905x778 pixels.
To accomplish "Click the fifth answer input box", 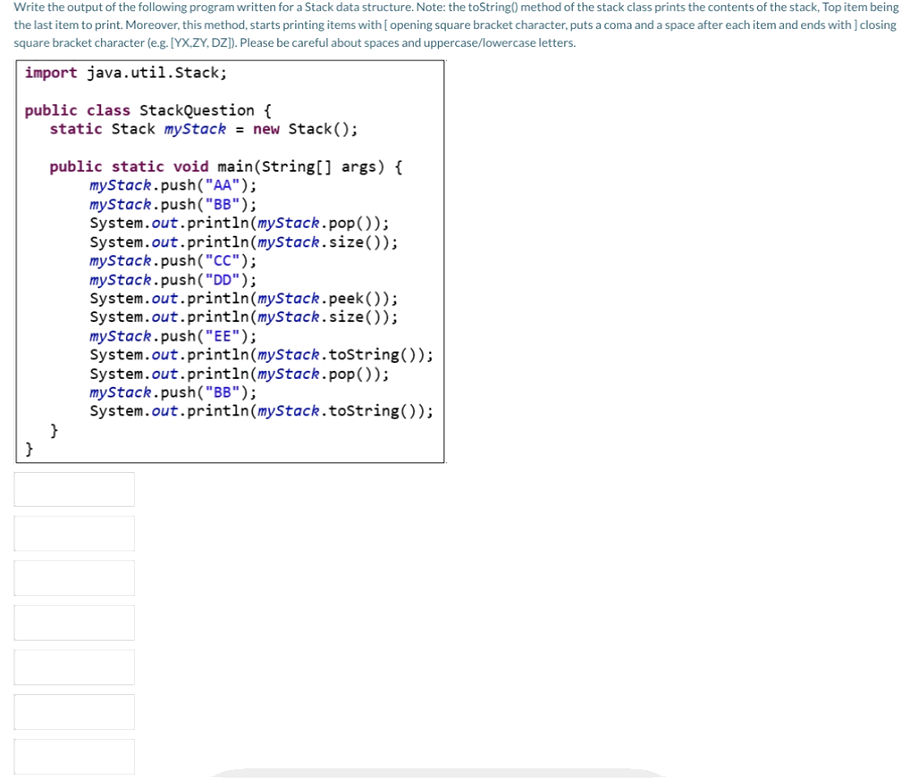I will [x=74, y=667].
